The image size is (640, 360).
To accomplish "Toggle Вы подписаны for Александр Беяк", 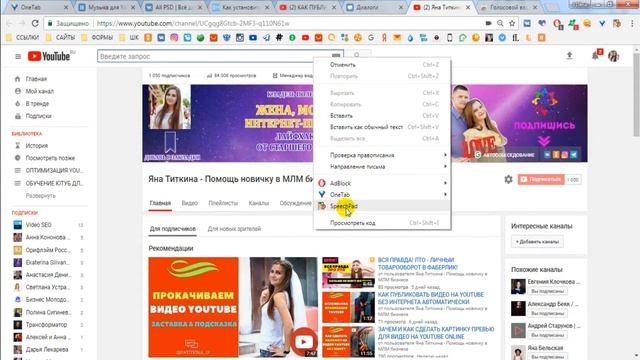I will coord(547,313).
